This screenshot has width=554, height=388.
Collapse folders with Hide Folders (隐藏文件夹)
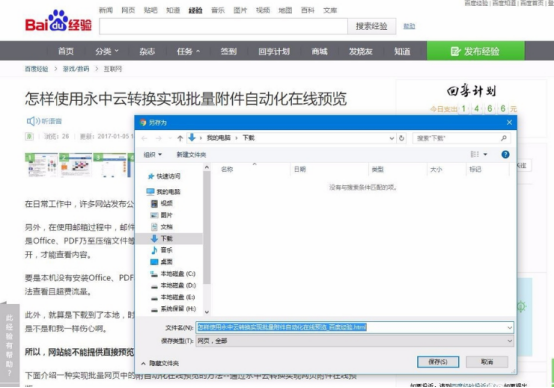point(160,363)
